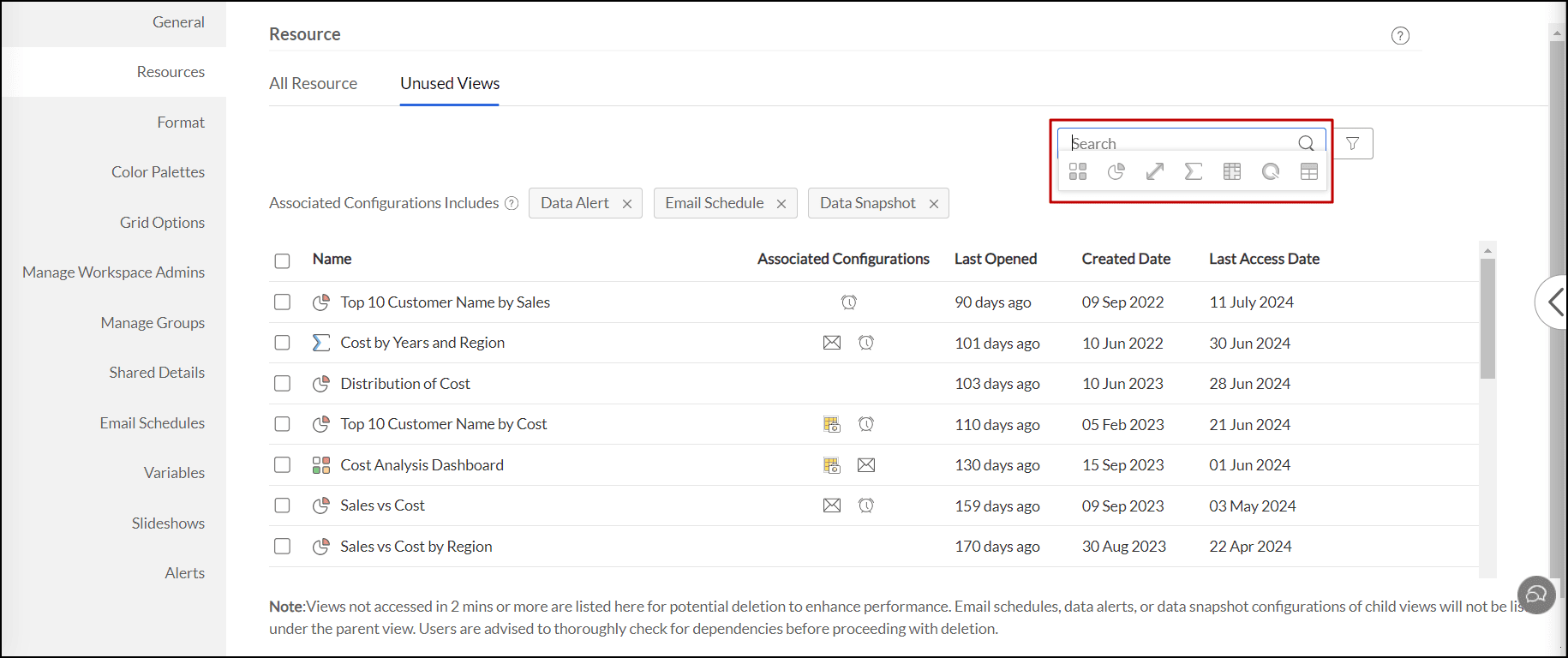
Task: Click data alert icon for Cost by Years and Region
Action: [866, 343]
